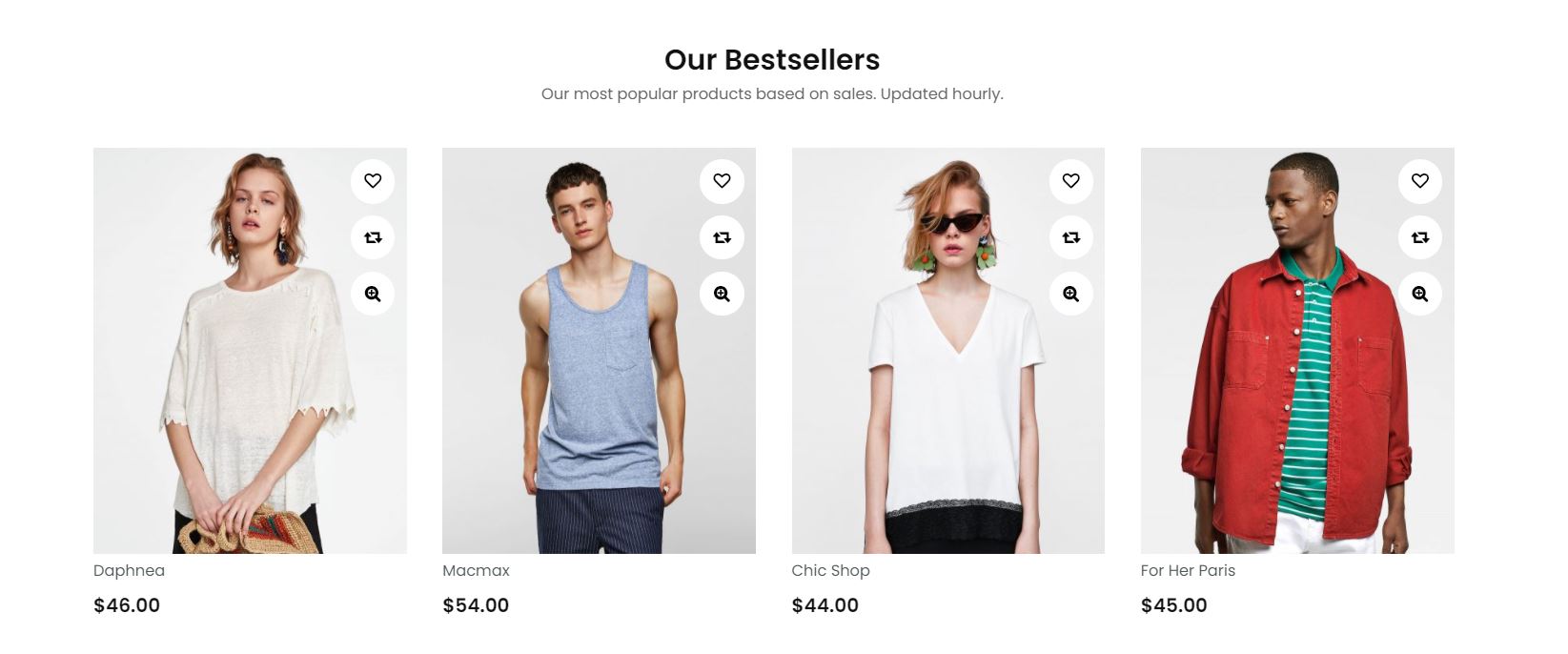Select the white V-neck tee product image
The image size is (1568, 654).
(x=948, y=351)
